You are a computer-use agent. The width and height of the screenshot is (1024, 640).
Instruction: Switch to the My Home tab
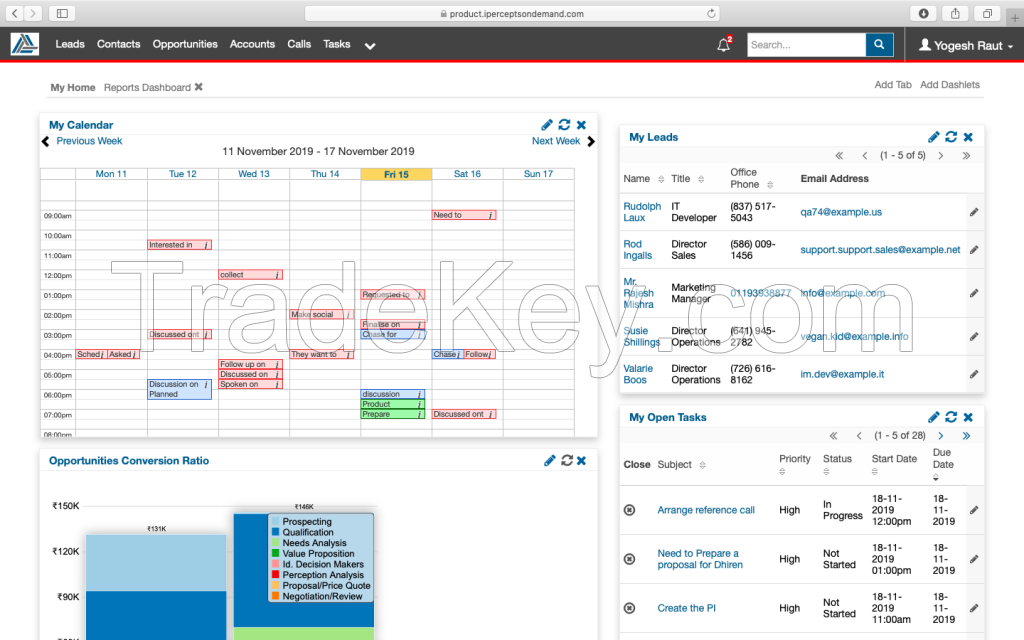[x=73, y=88]
